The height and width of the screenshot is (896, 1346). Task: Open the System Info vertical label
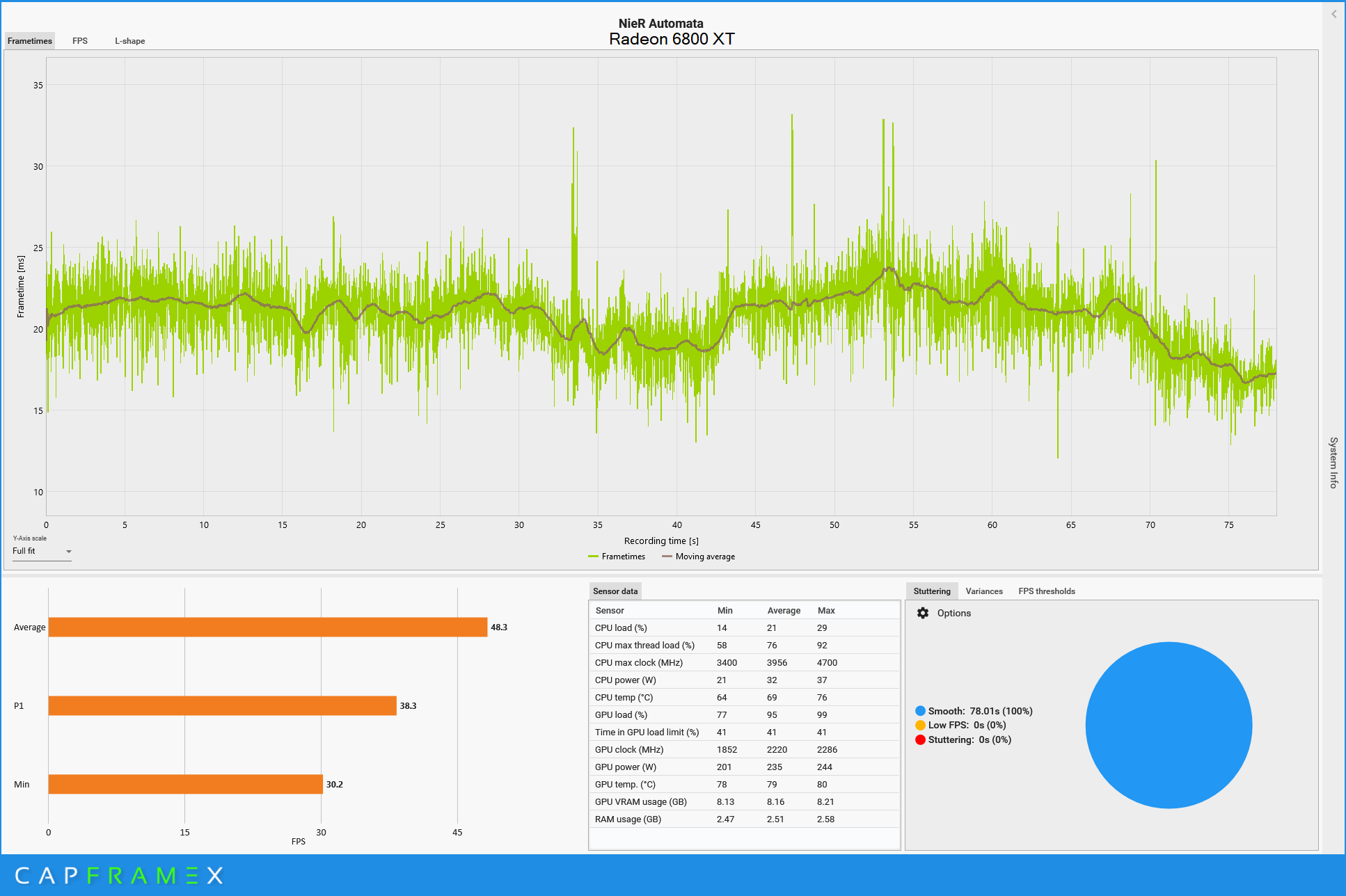tap(1333, 463)
